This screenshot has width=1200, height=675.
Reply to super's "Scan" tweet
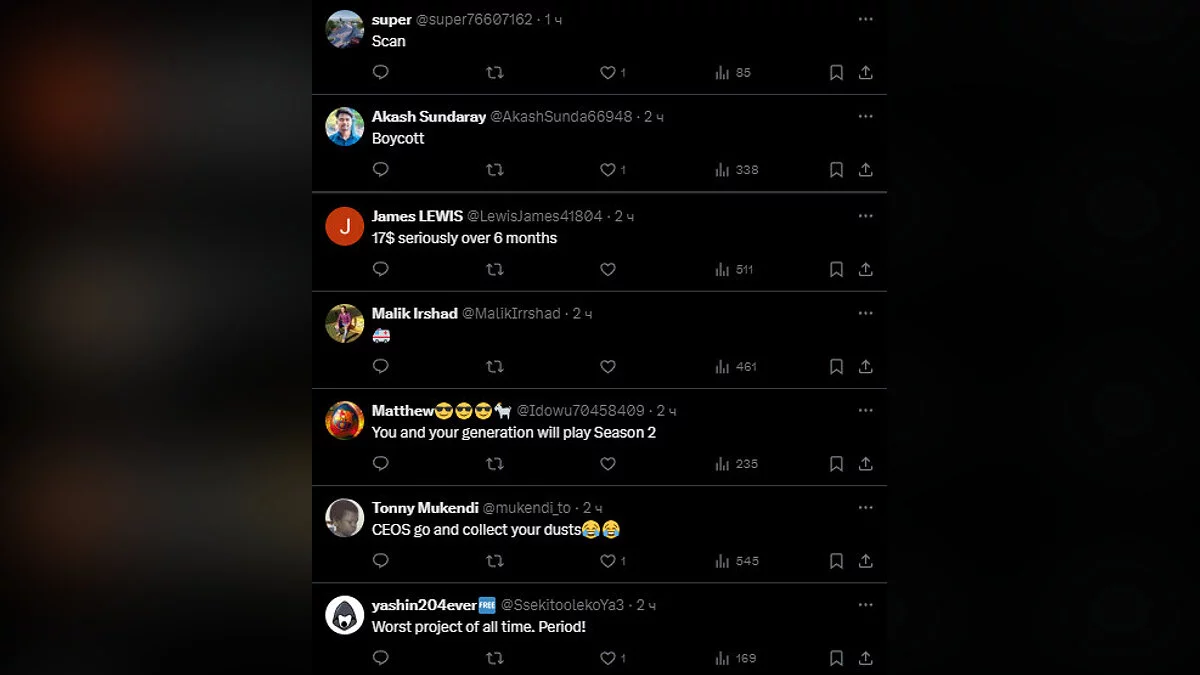[380, 73]
